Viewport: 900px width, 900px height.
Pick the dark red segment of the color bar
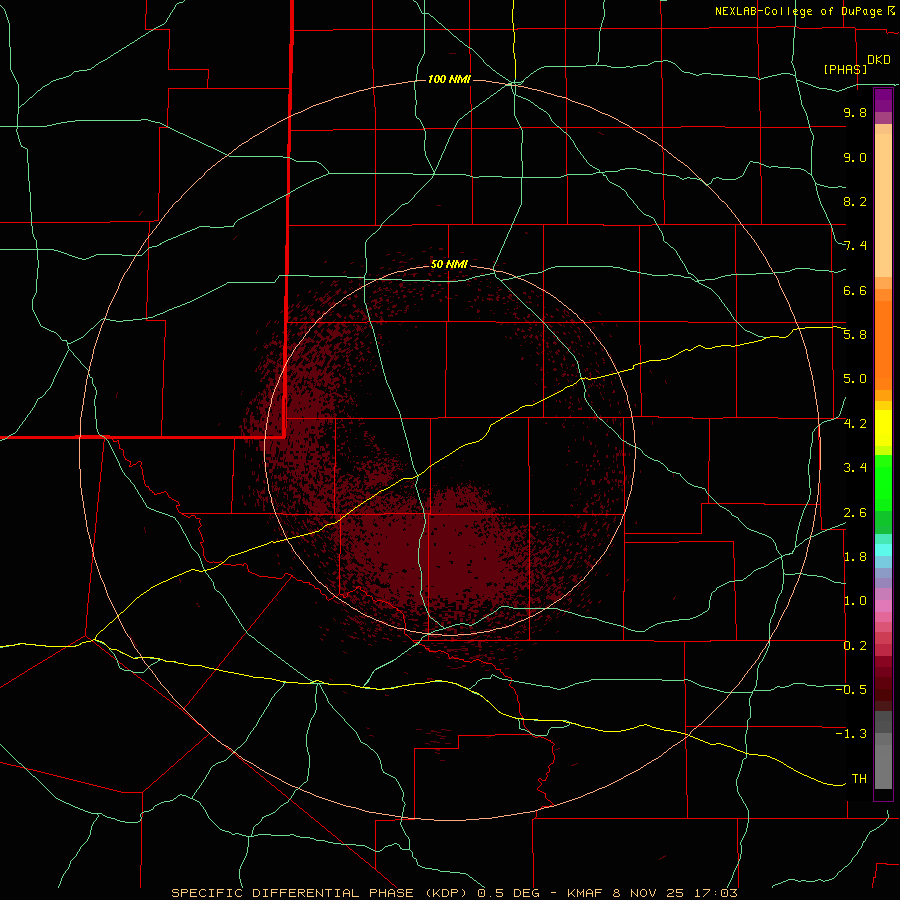pyautogui.click(x=883, y=683)
